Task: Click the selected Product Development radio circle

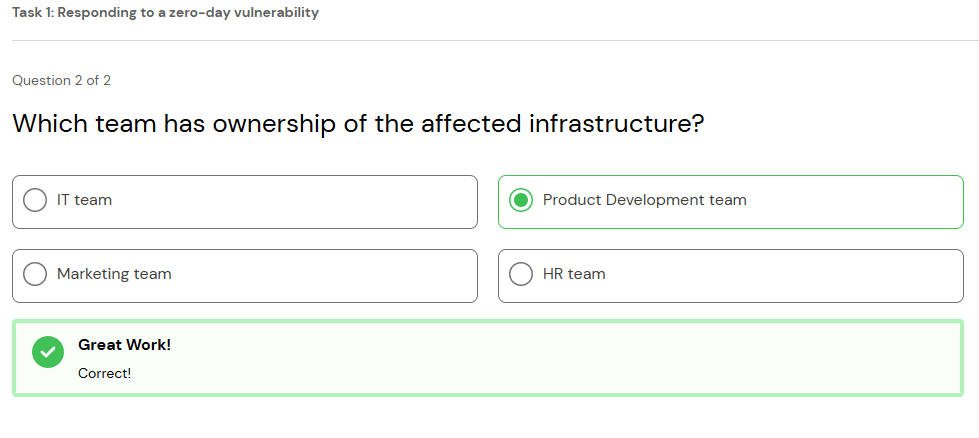Action: tap(521, 201)
